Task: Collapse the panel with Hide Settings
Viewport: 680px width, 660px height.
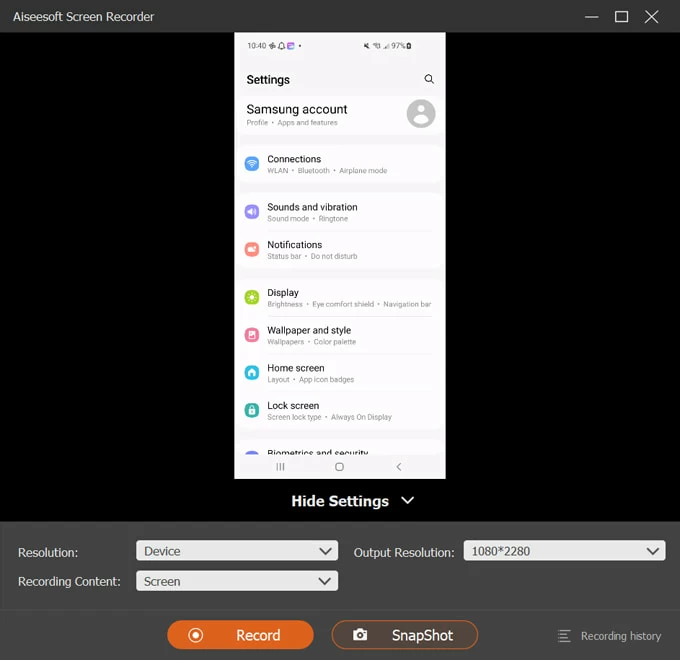Action: point(352,501)
